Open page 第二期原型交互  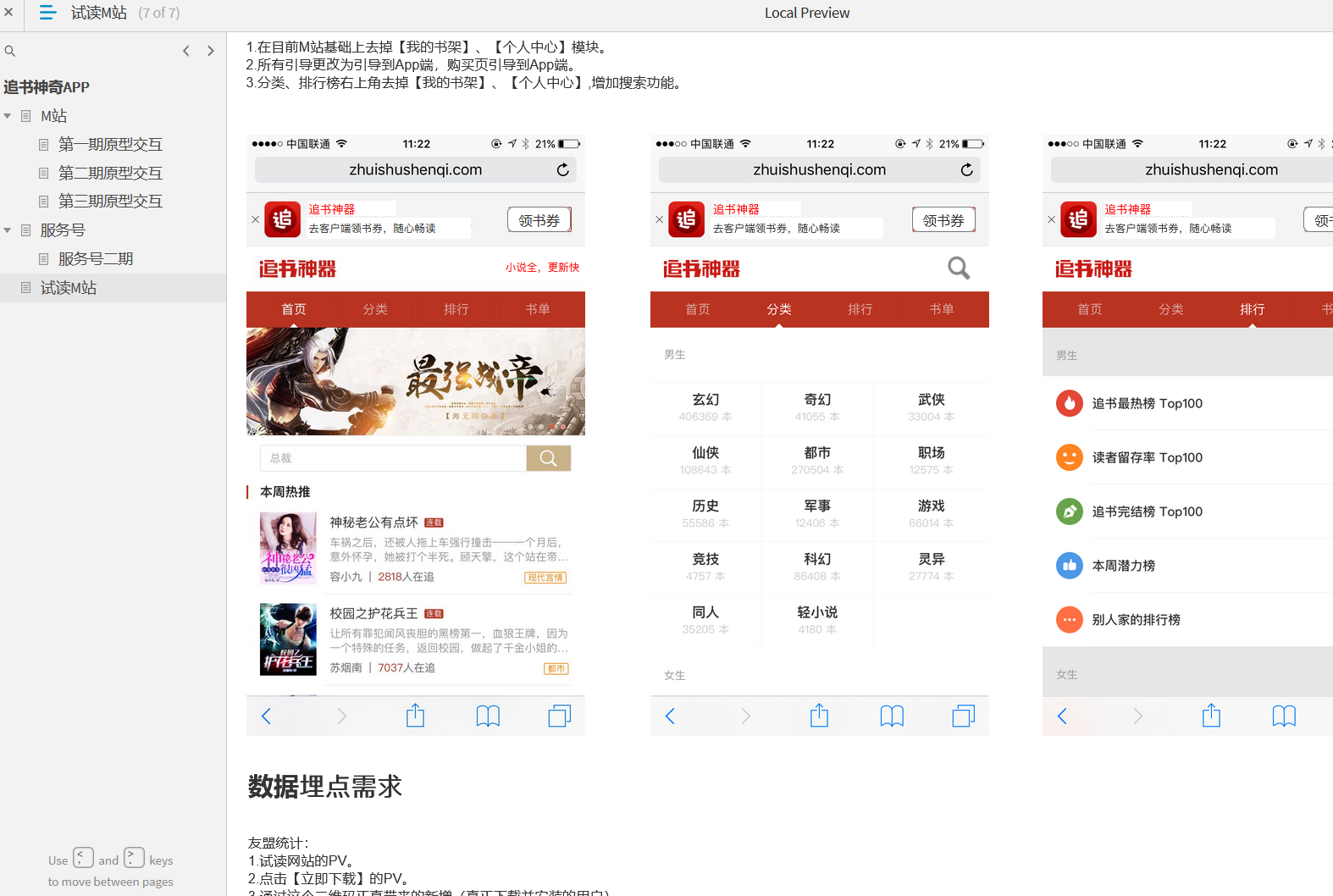click(110, 174)
